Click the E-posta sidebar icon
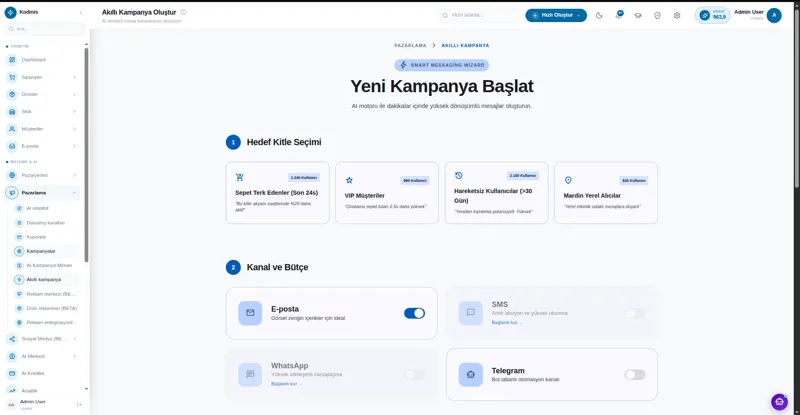The height and width of the screenshot is (415, 800). (x=12, y=146)
